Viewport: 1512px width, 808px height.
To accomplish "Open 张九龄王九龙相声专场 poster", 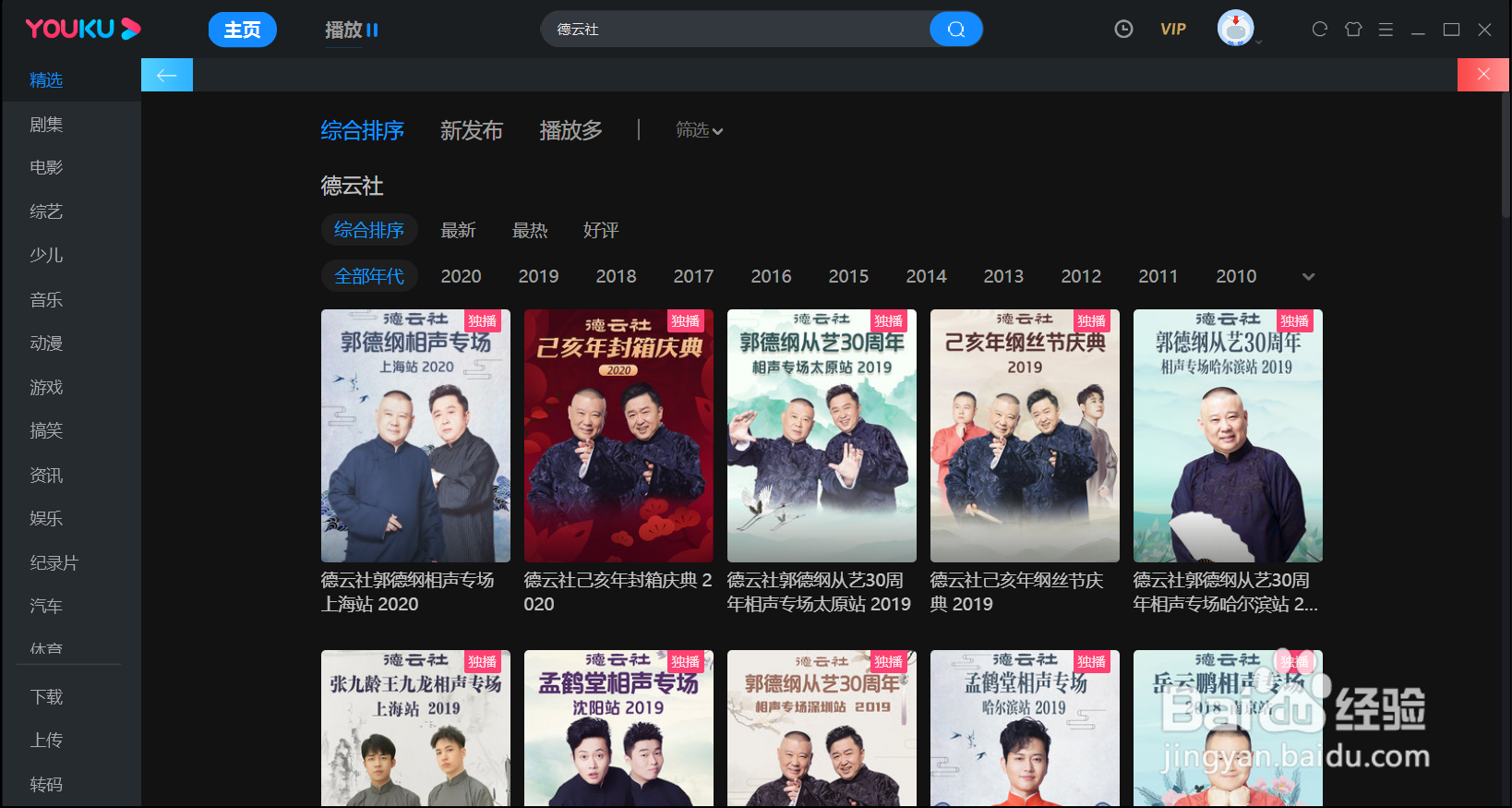I will tap(415, 729).
